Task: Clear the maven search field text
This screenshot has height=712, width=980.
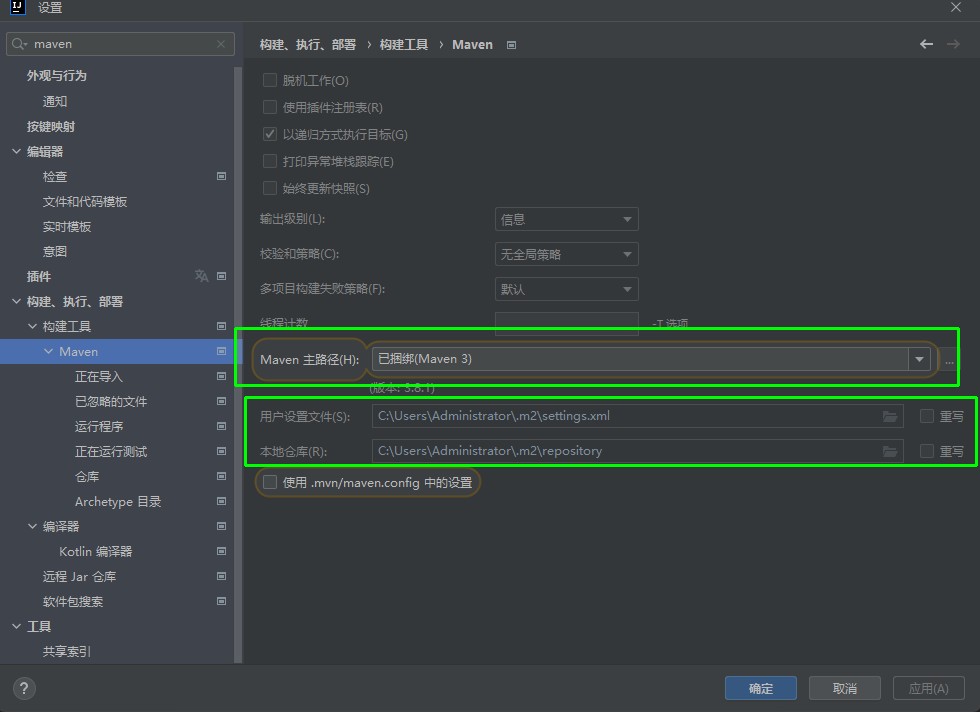Action: point(221,44)
